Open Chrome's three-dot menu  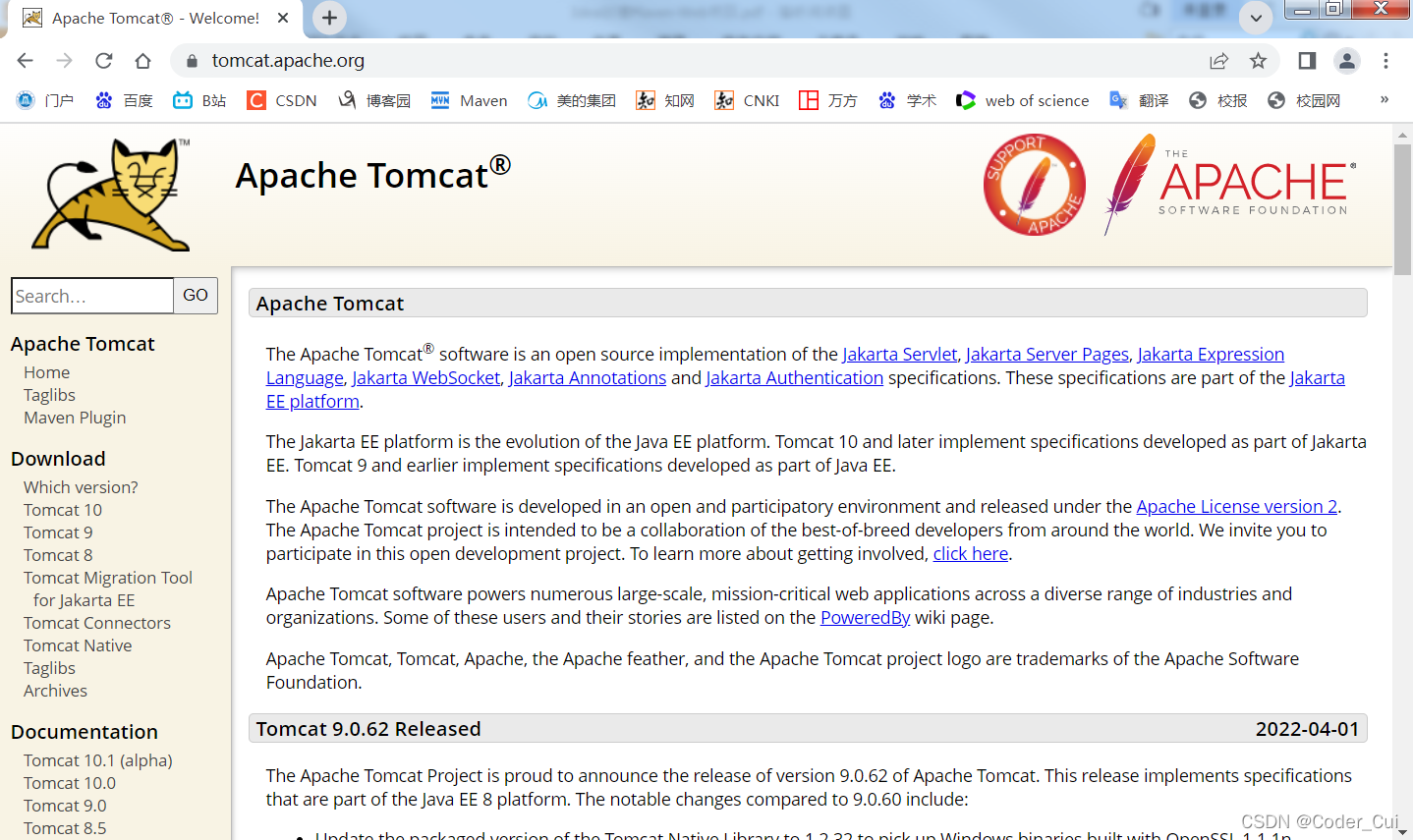[1386, 61]
